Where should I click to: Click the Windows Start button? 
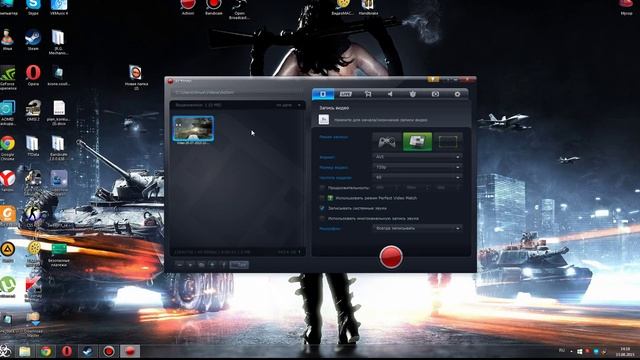(x=5, y=351)
